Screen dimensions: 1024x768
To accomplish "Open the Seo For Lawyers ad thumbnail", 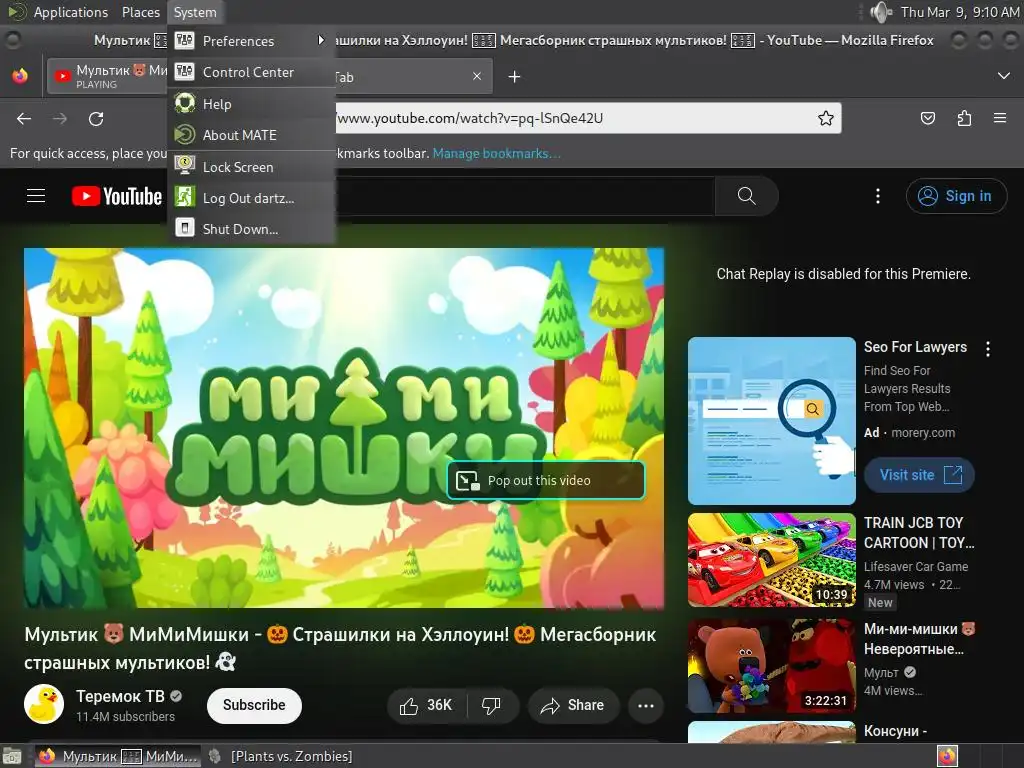I will click(x=771, y=421).
